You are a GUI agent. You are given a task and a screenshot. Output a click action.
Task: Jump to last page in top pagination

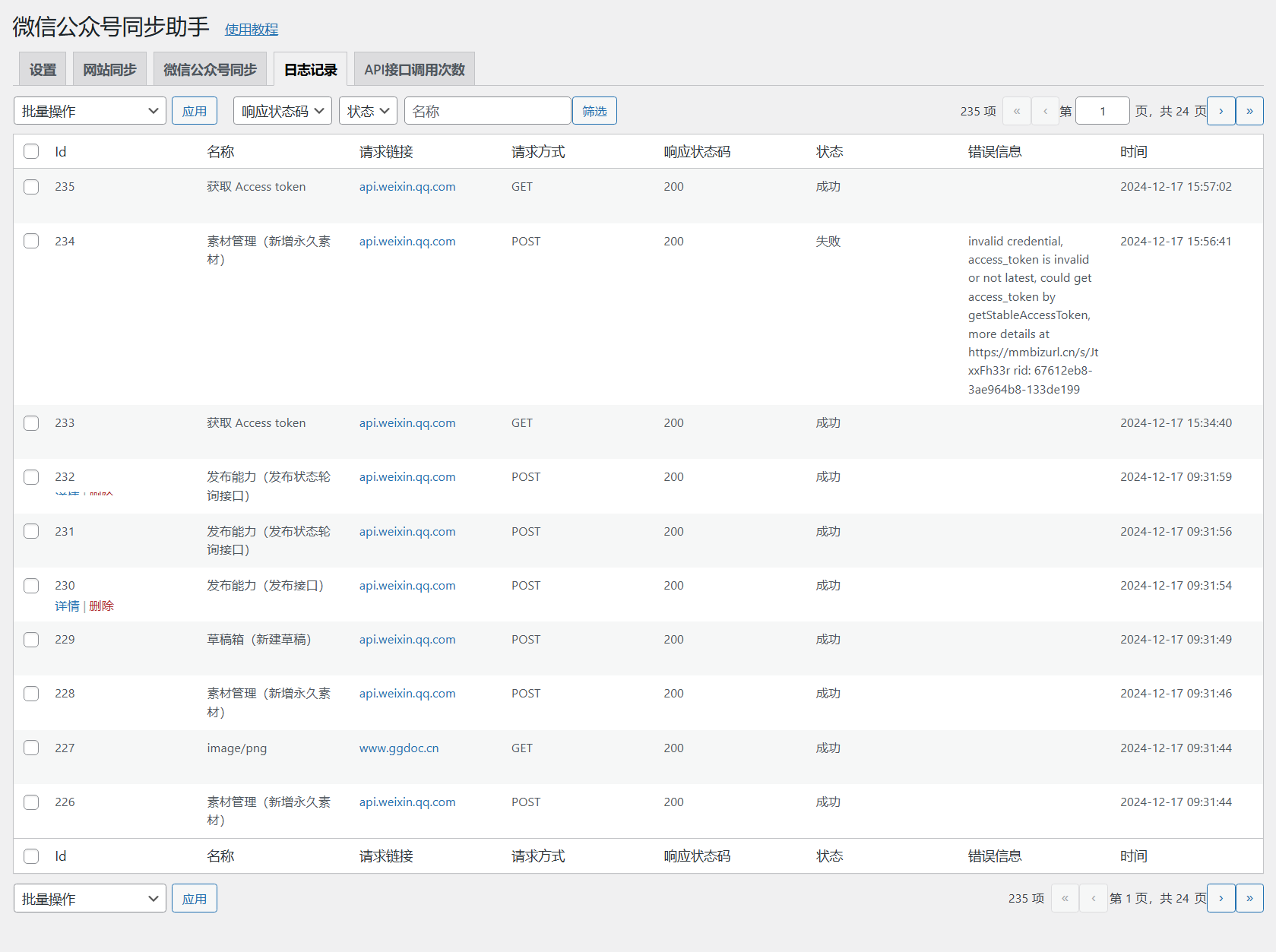pos(1249,111)
